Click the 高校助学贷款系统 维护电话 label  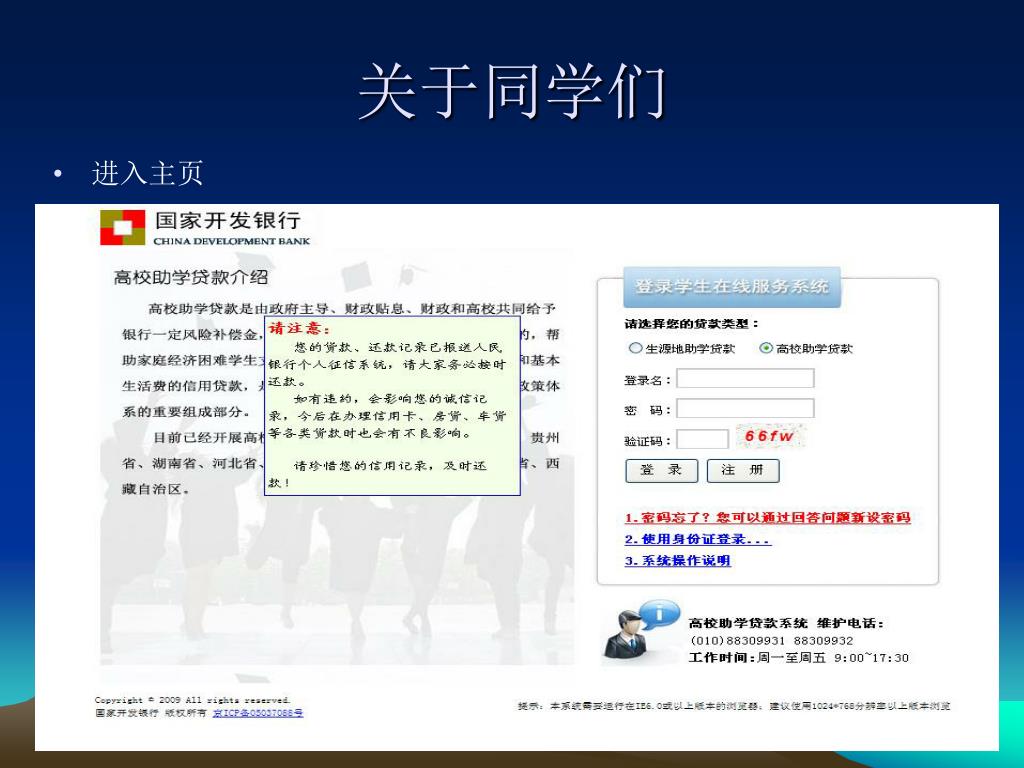coord(786,624)
